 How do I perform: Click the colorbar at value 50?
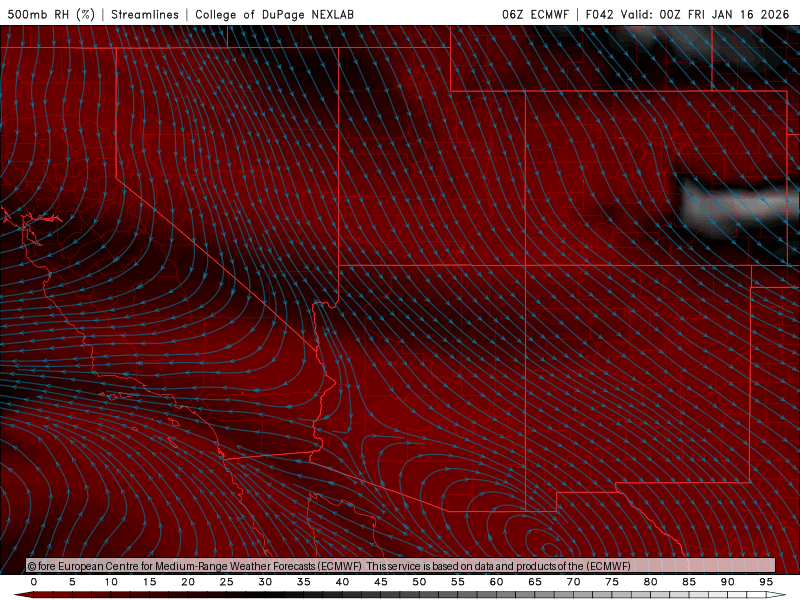pyautogui.click(x=419, y=582)
